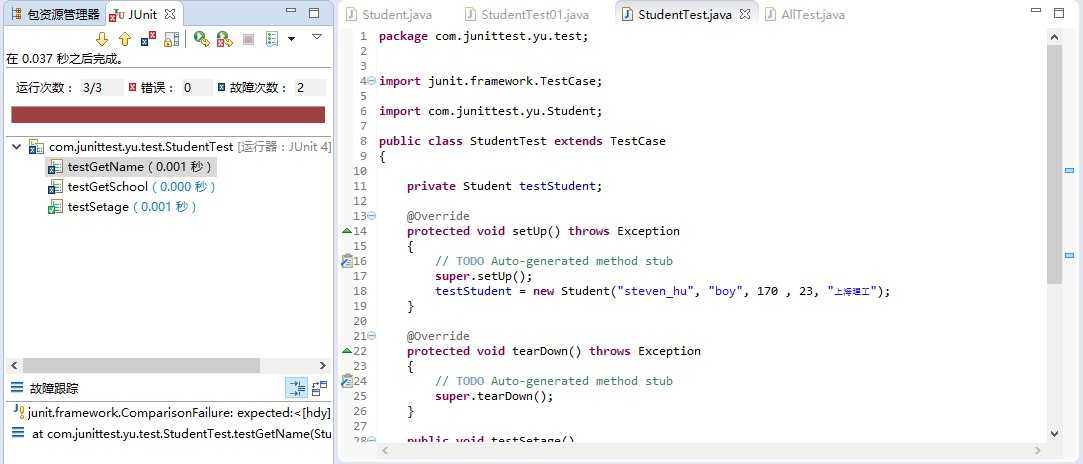1083x464 pixels.
Task: Click TestCase in class declaration line
Action: tap(638, 141)
